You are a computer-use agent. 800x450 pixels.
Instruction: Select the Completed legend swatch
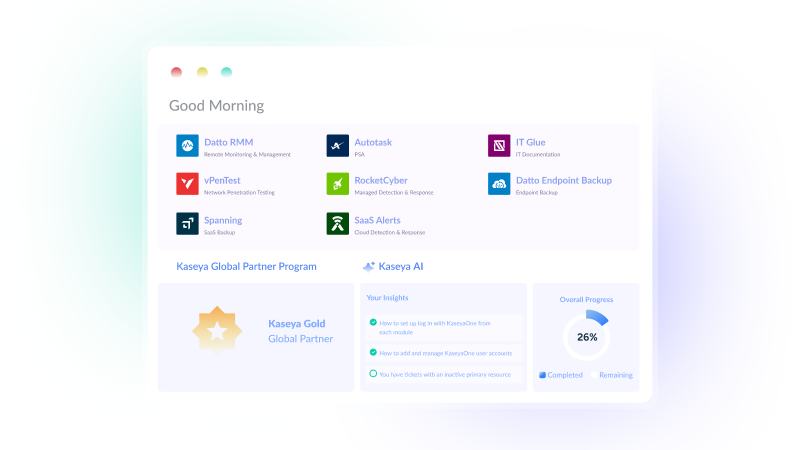tap(542, 375)
